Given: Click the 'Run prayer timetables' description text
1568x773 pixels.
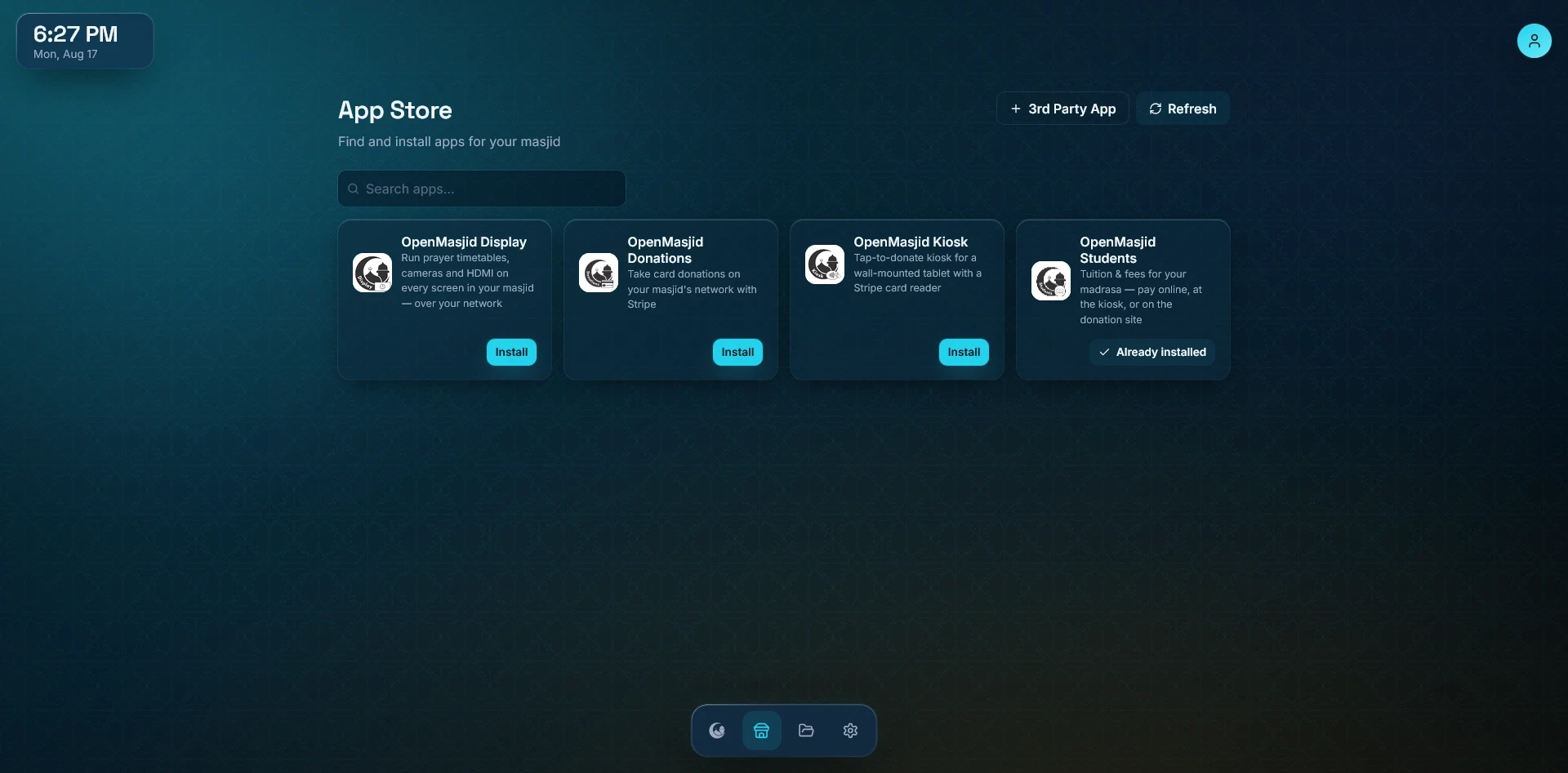Looking at the screenshot, I should 467,281.
